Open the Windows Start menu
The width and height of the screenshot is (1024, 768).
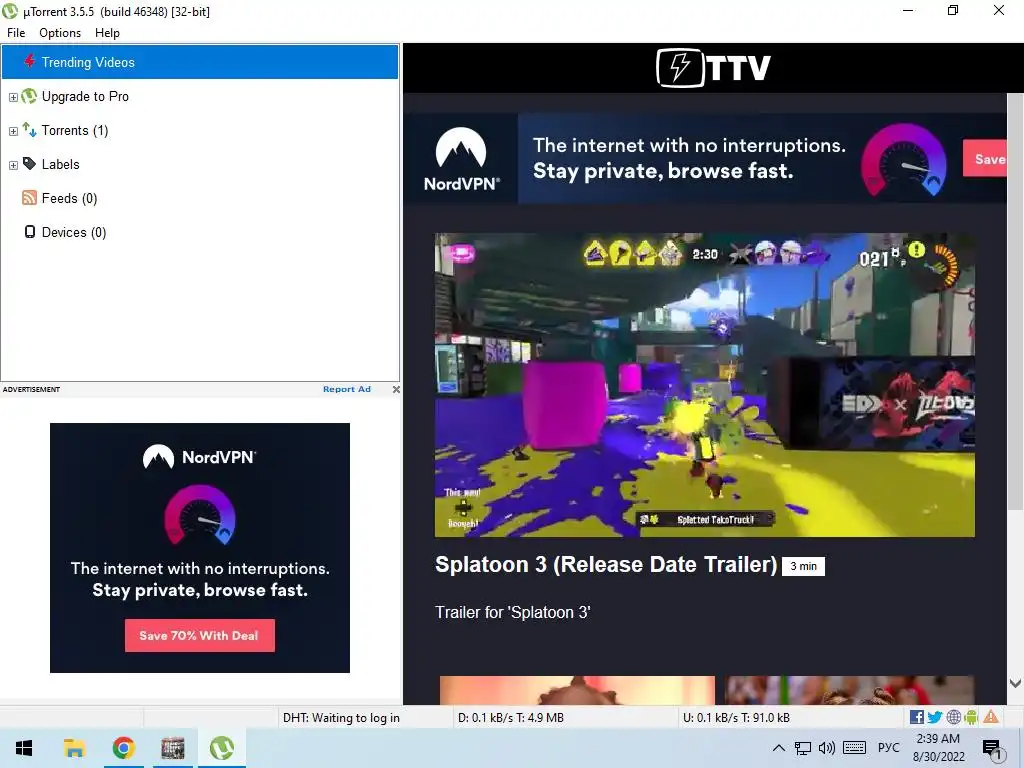pos(24,748)
